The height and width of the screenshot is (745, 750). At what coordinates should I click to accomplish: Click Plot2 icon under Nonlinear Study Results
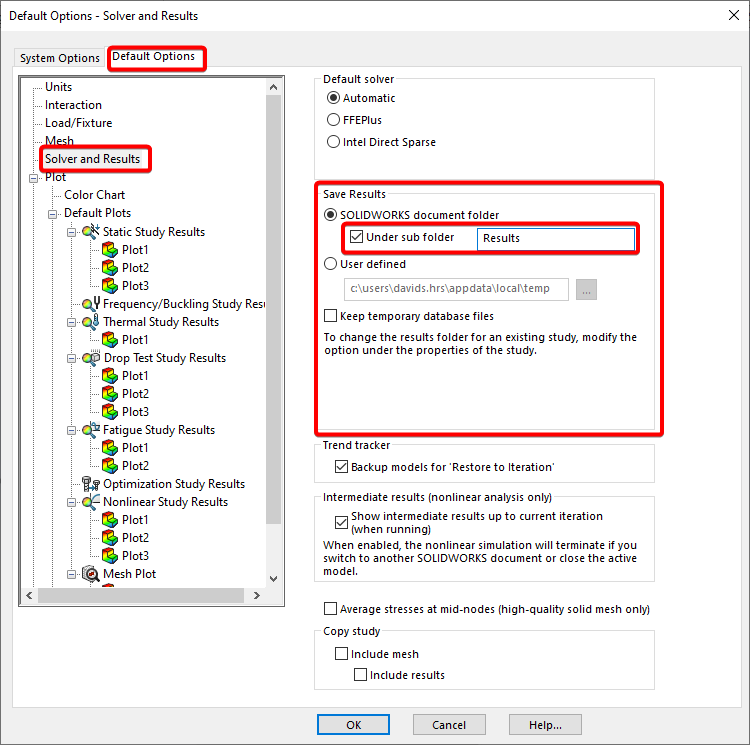click(x=110, y=538)
